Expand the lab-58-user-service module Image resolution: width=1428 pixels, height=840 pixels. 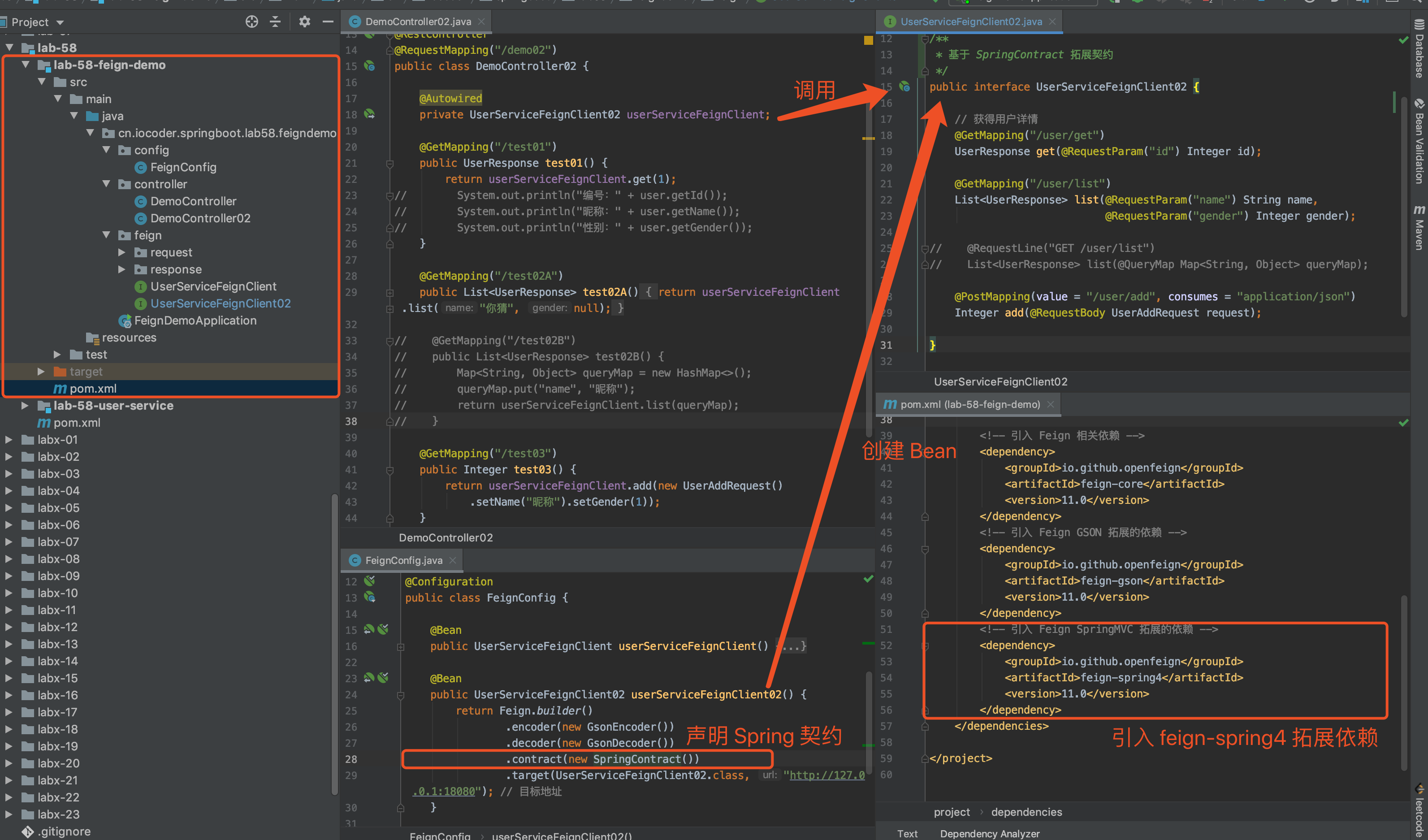[x=25, y=405]
